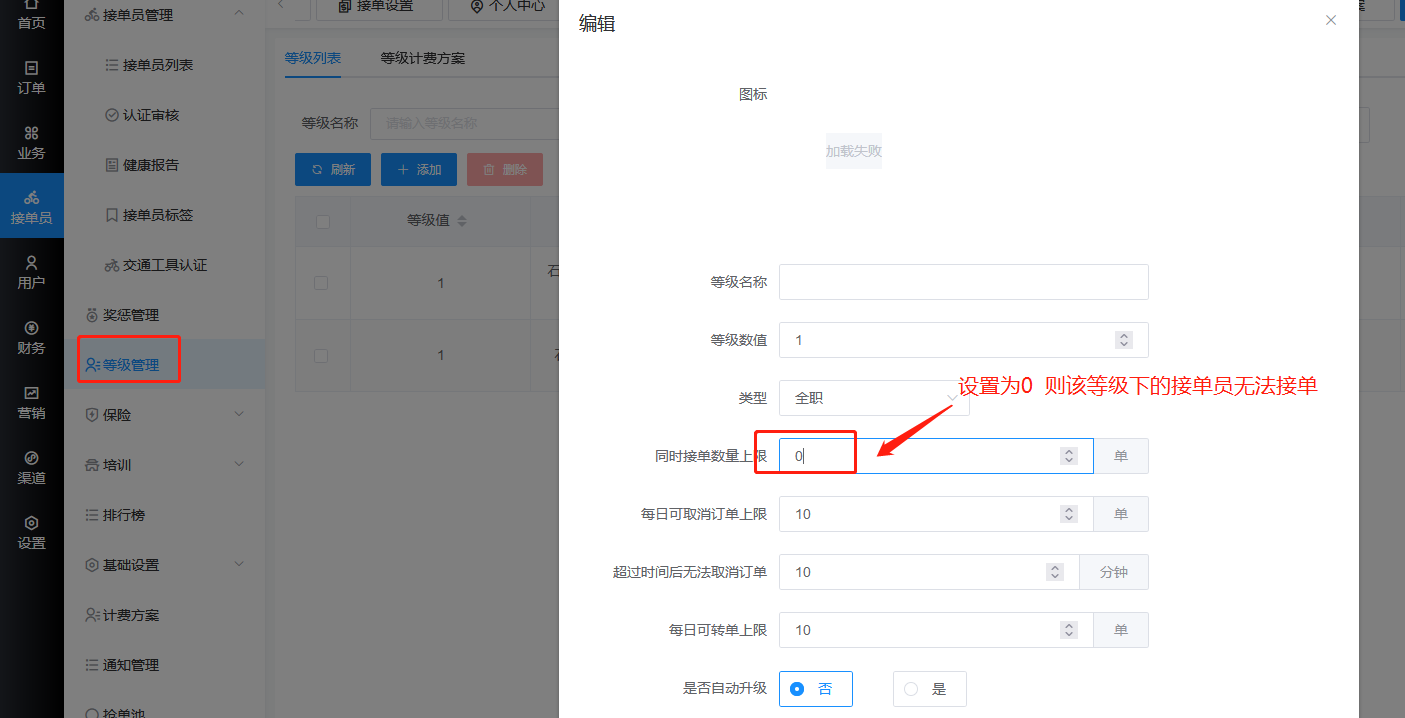This screenshot has width=1405, height=718.
Task: Switch to the 等级计费方案 tab
Action: [x=422, y=58]
